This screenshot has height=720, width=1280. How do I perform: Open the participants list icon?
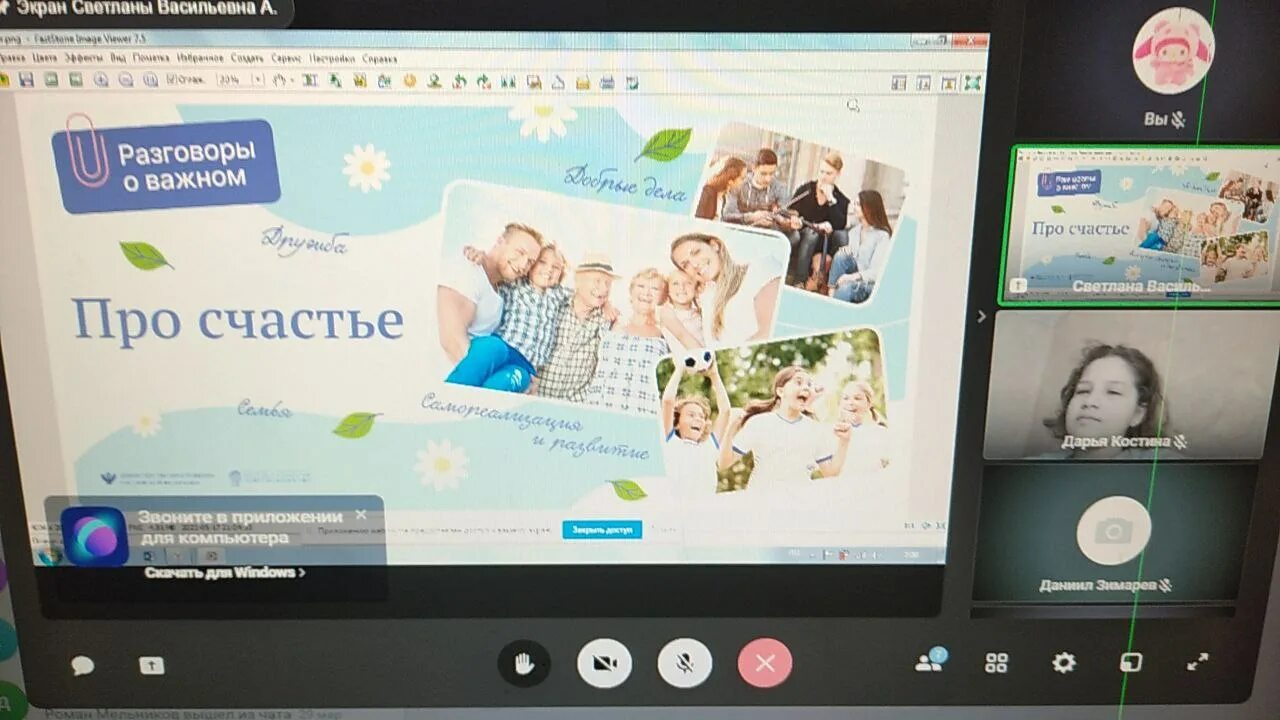[931, 661]
